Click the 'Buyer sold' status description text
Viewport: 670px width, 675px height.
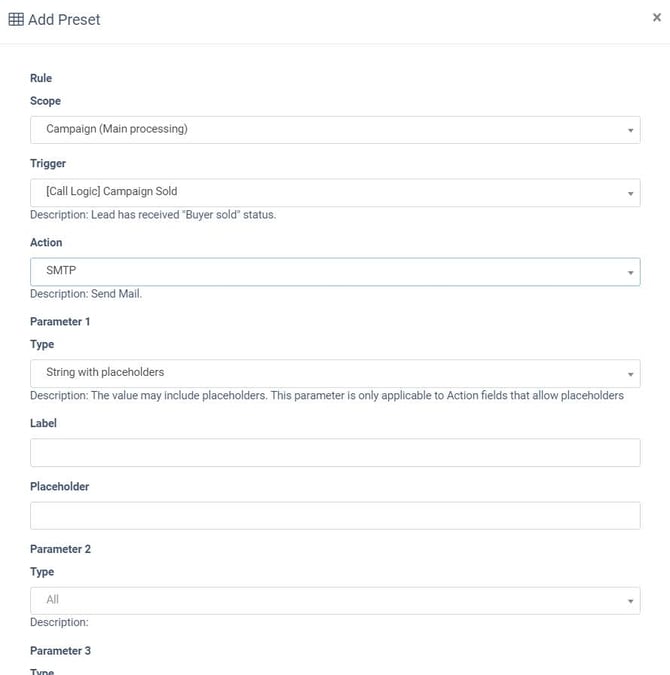[152, 214]
